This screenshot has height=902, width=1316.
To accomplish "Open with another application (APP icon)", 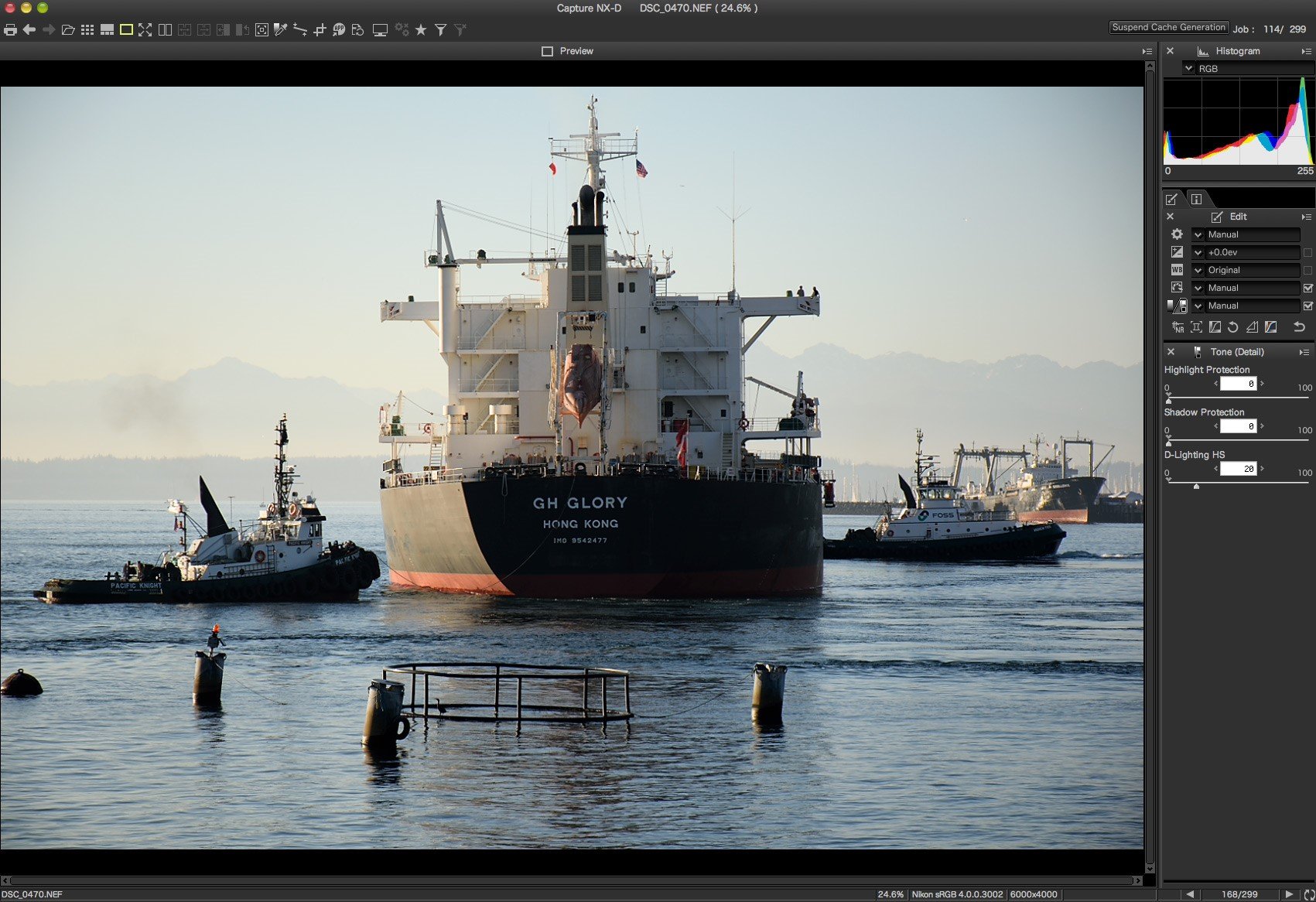I will tap(339, 30).
